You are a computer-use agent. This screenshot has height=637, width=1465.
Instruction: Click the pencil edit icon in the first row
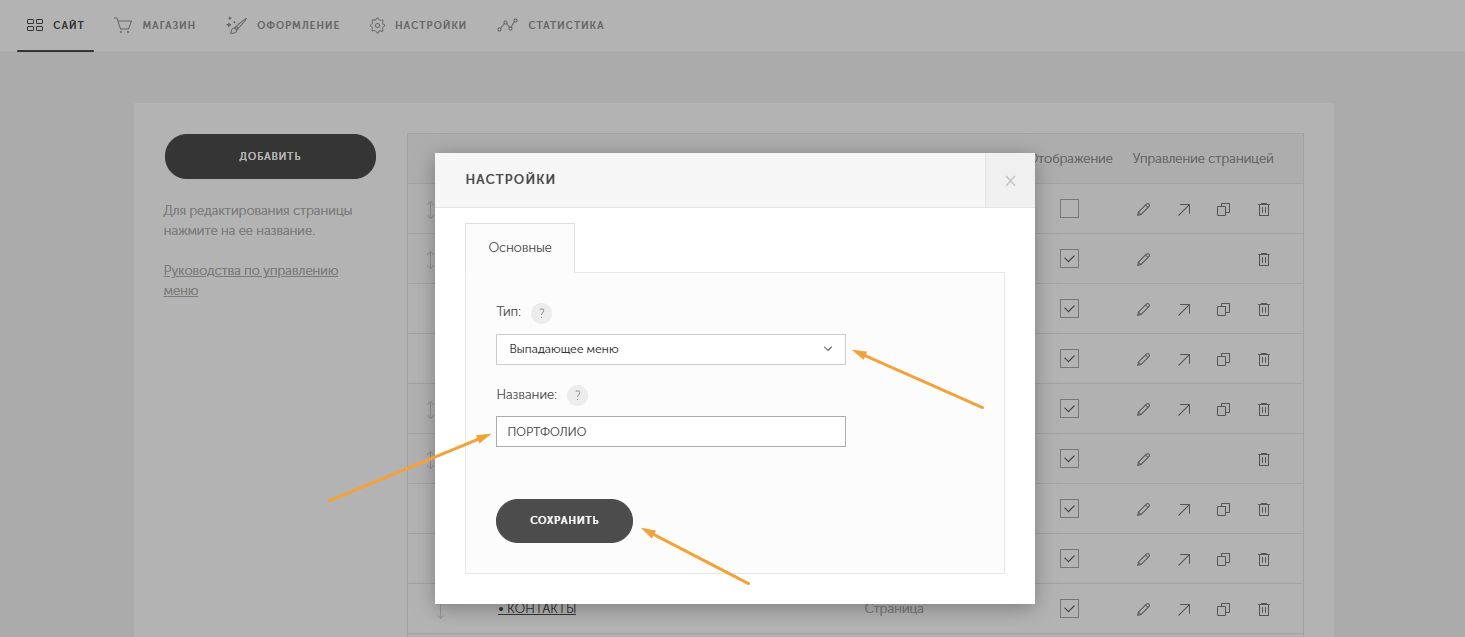(x=1144, y=209)
